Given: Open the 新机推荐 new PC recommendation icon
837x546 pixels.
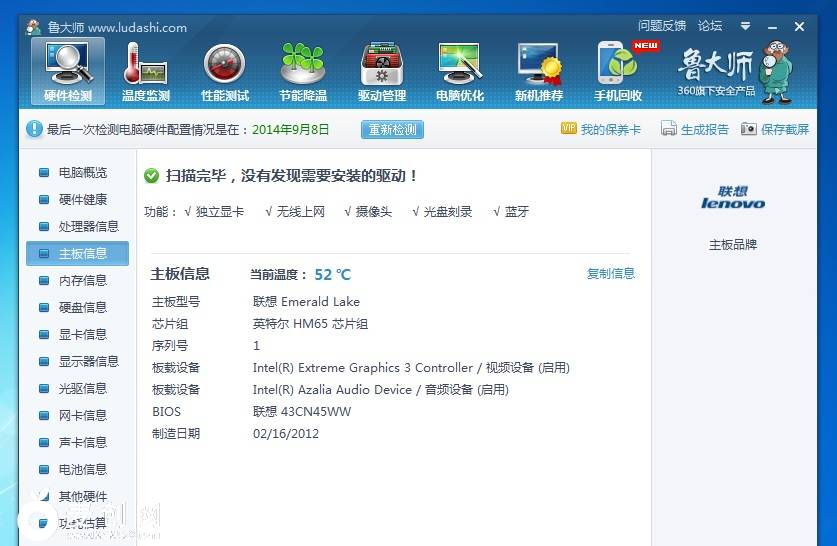Looking at the screenshot, I should click(x=538, y=71).
